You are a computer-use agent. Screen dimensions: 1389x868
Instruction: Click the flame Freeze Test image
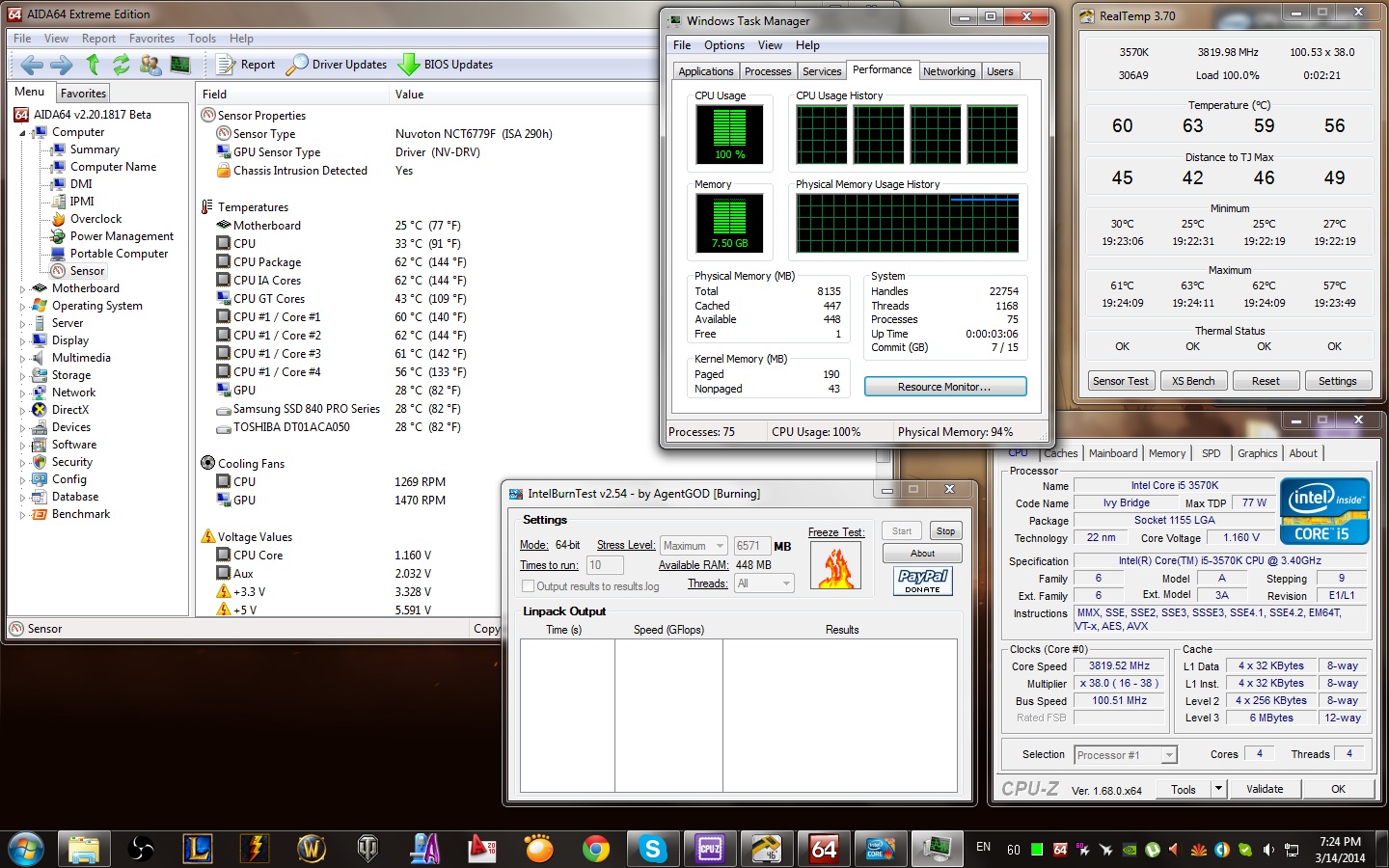pos(836,565)
